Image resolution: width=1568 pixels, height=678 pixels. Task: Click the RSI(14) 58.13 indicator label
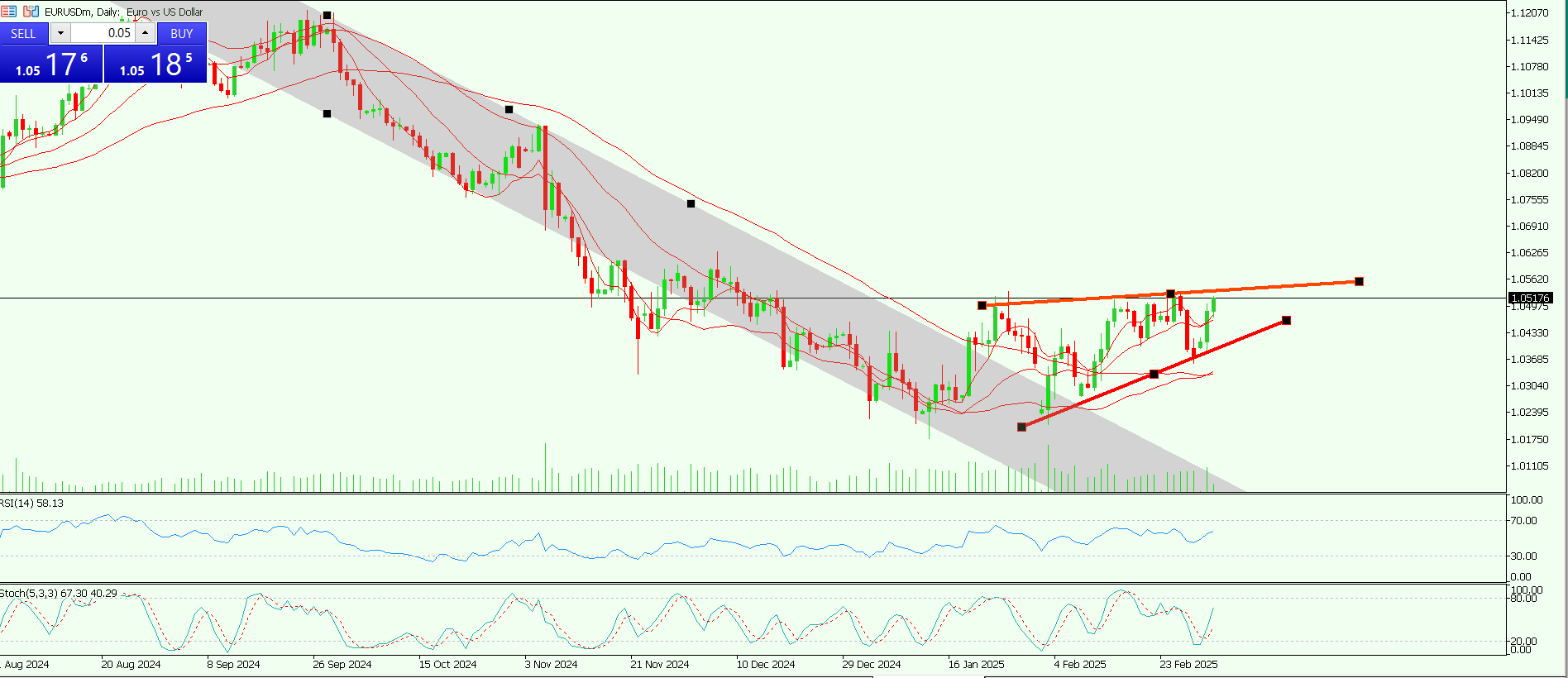coord(31,503)
